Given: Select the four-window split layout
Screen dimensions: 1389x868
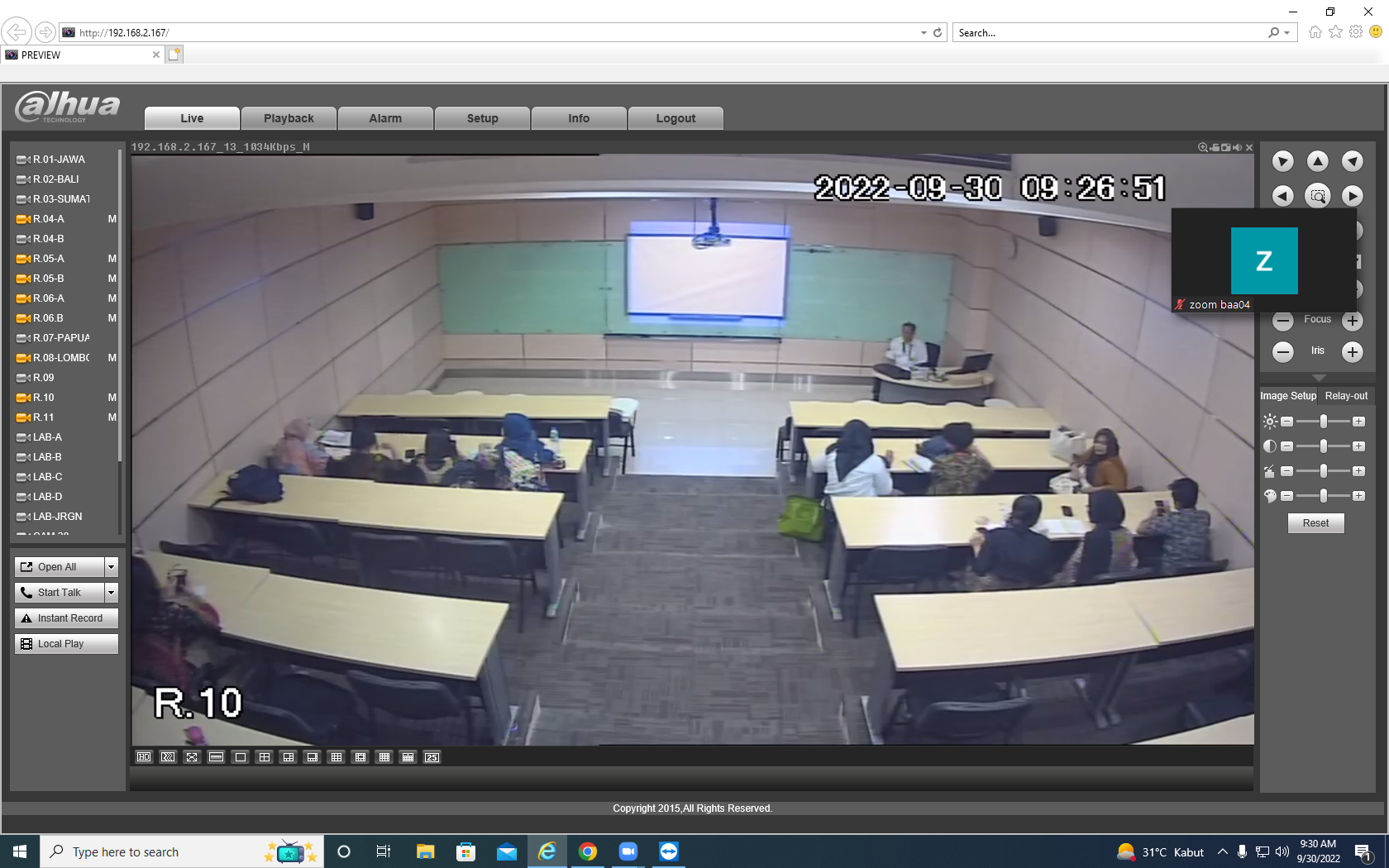Looking at the screenshot, I should pyautogui.click(x=265, y=757).
